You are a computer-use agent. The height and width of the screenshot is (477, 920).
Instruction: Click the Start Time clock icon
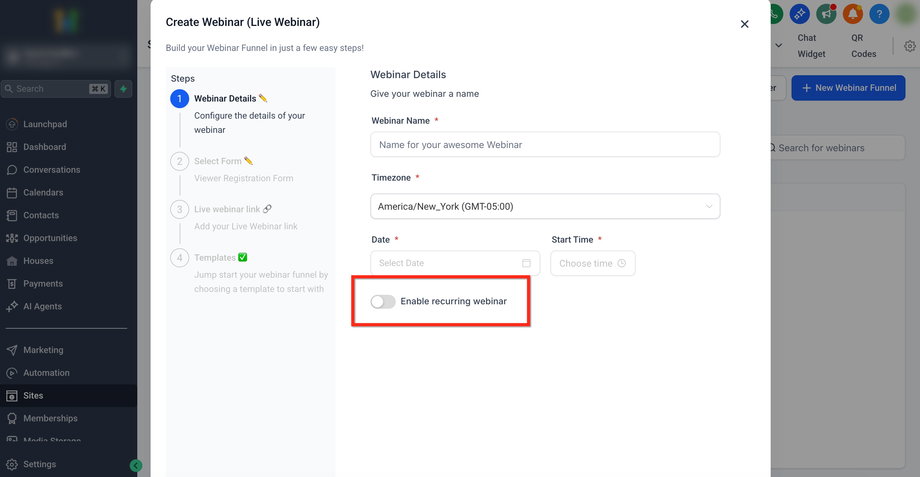622,263
